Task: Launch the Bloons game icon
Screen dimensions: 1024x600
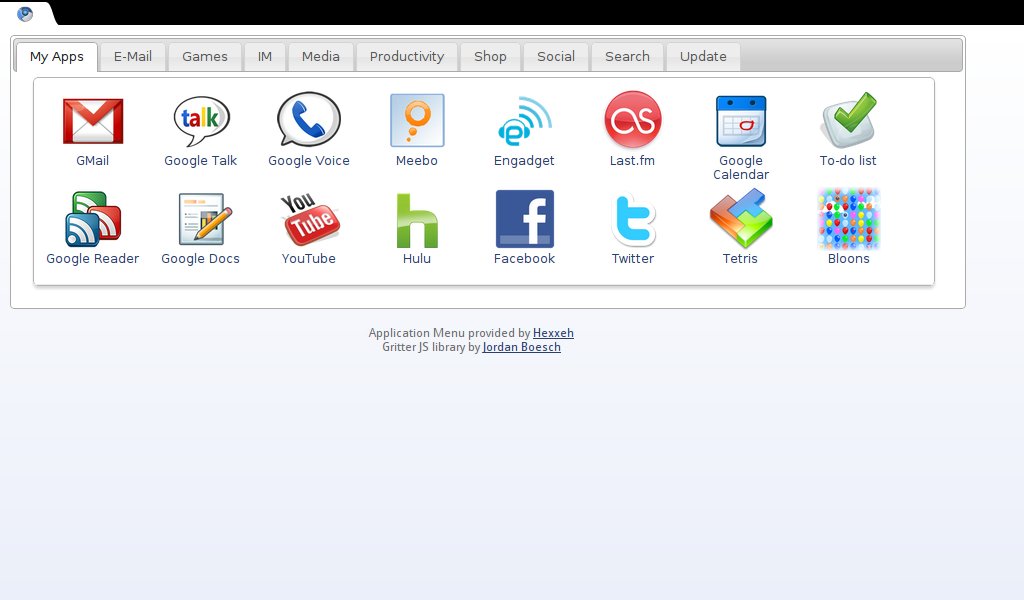Action: [848, 219]
